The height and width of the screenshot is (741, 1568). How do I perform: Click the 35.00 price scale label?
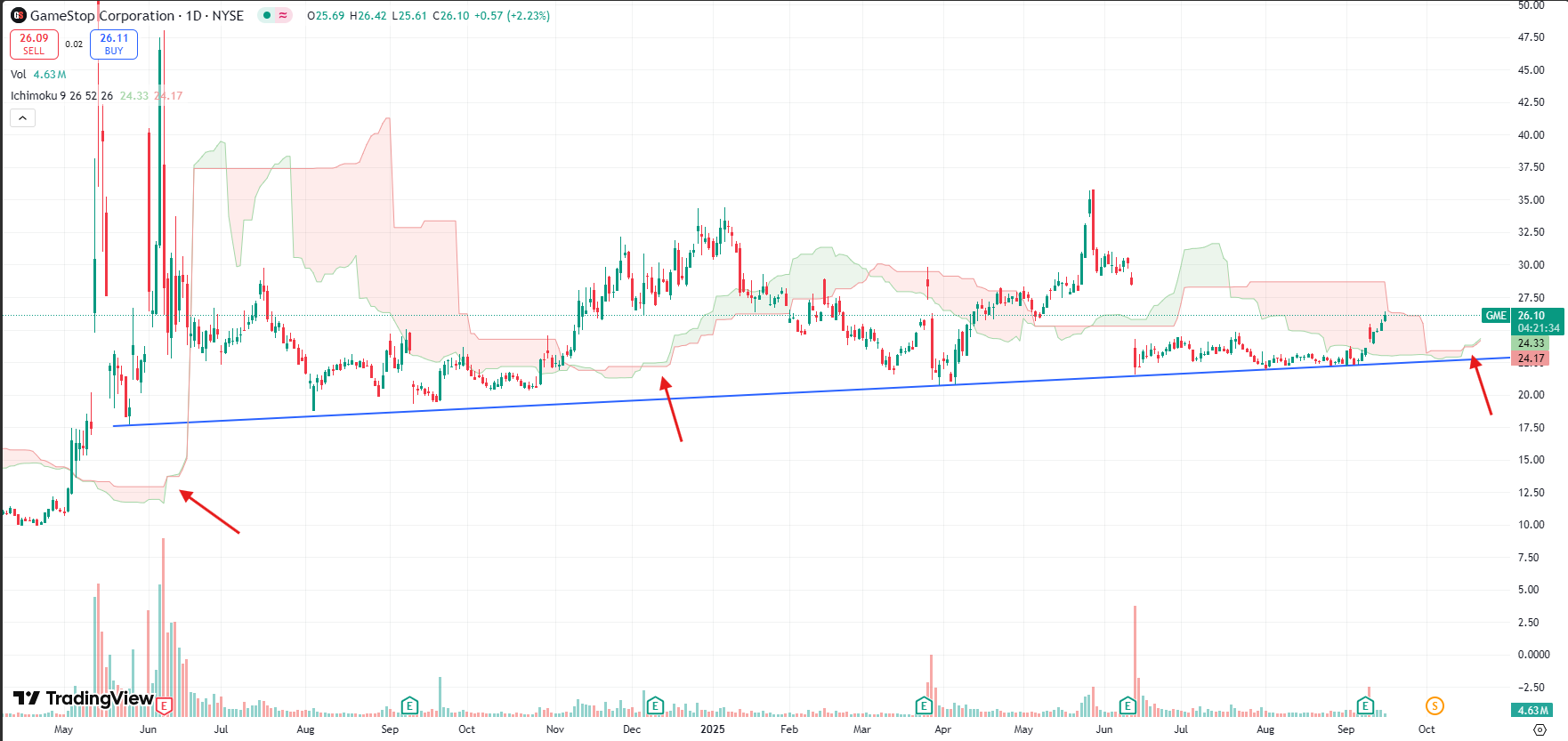(1532, 200)
